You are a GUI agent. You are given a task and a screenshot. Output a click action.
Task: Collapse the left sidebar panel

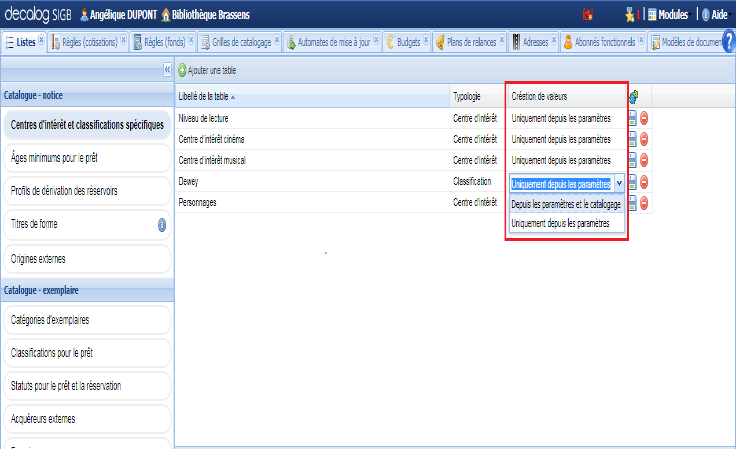pyautogui.click(x=167, y=71)
